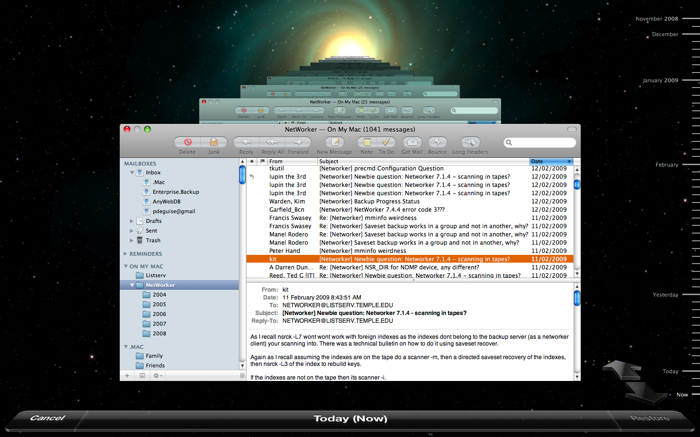Click Cancel in Time Machine bar
The image size is (700, 437).
(x=47, y=418)
